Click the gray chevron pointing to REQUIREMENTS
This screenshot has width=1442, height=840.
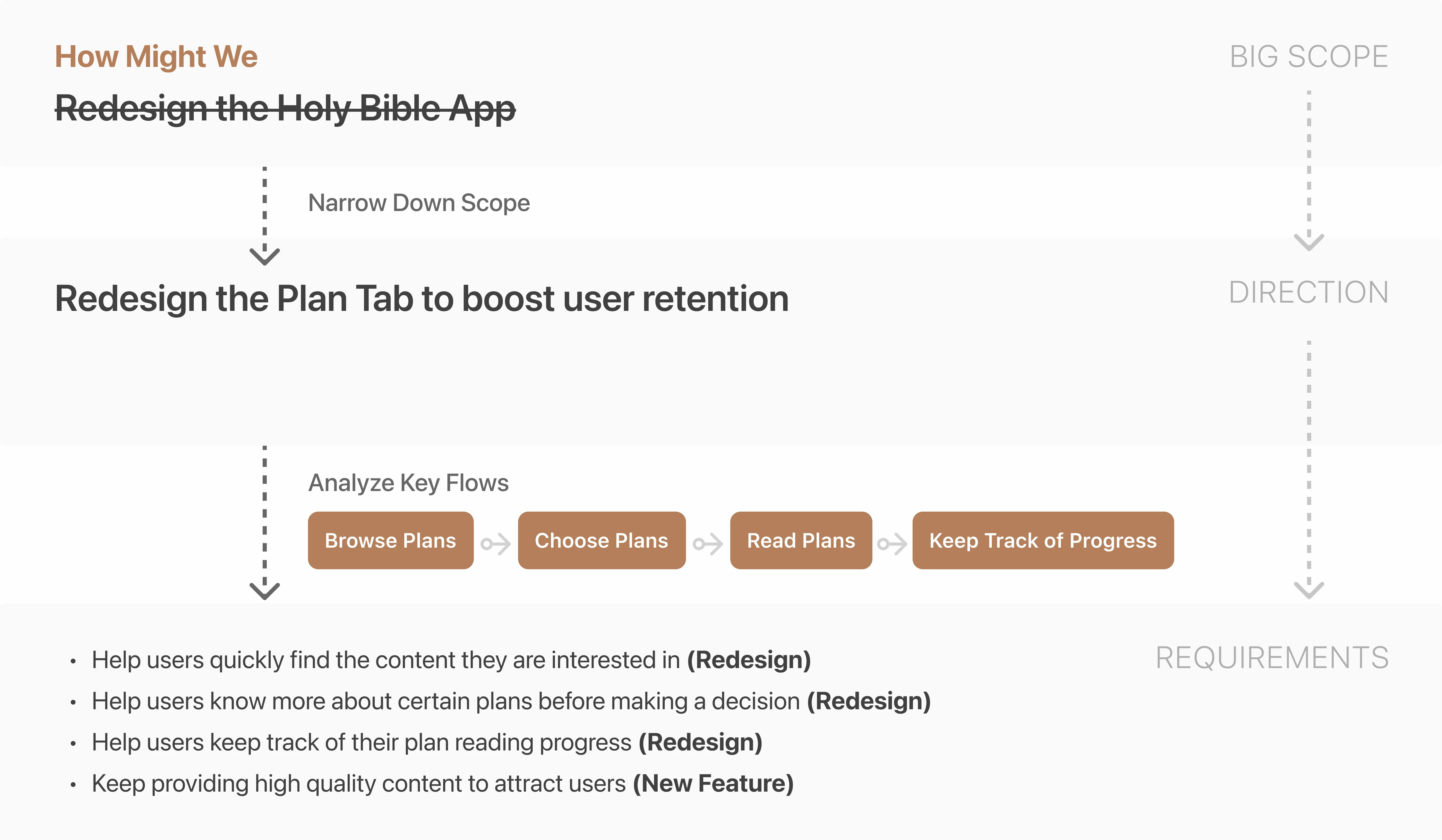[x=1309, y=590]
